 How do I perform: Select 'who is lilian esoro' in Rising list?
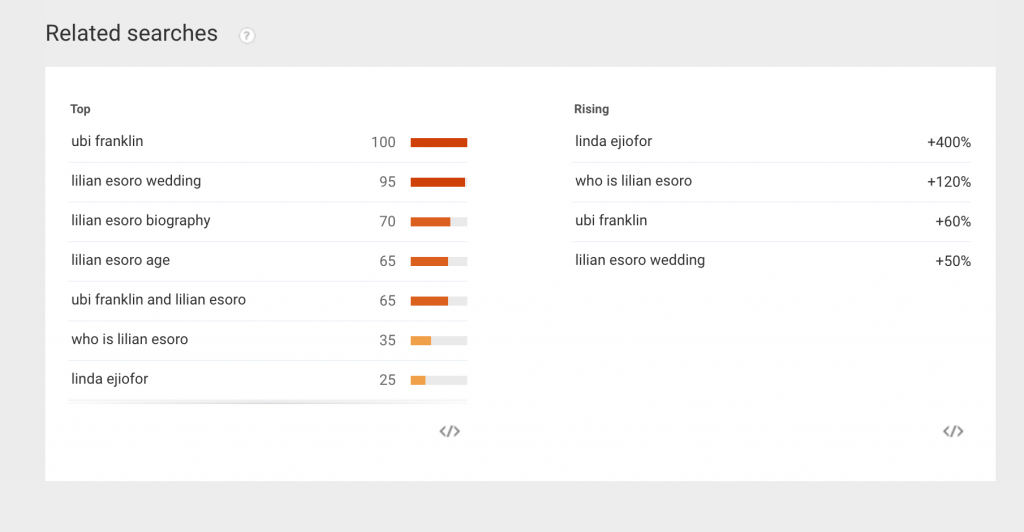point(634,181)
